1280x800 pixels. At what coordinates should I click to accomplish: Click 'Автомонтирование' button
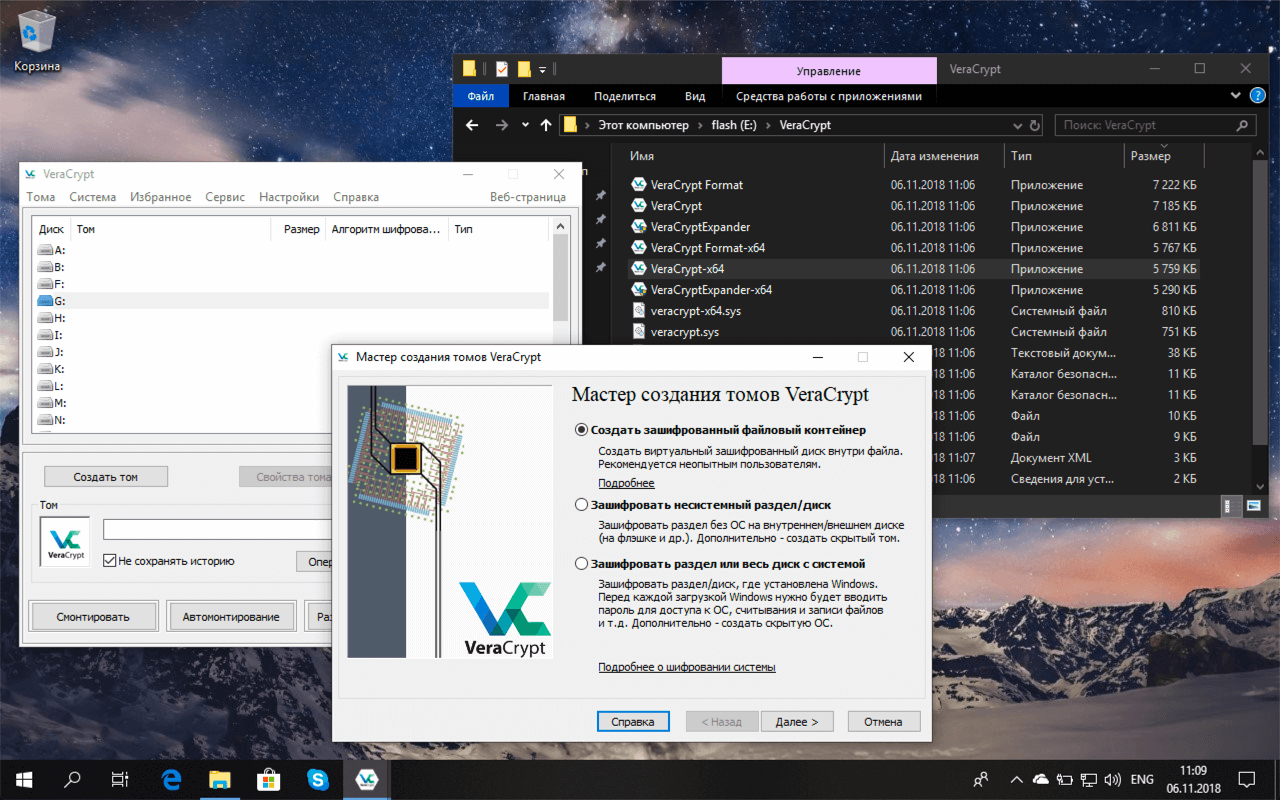[x=231, y=617]
